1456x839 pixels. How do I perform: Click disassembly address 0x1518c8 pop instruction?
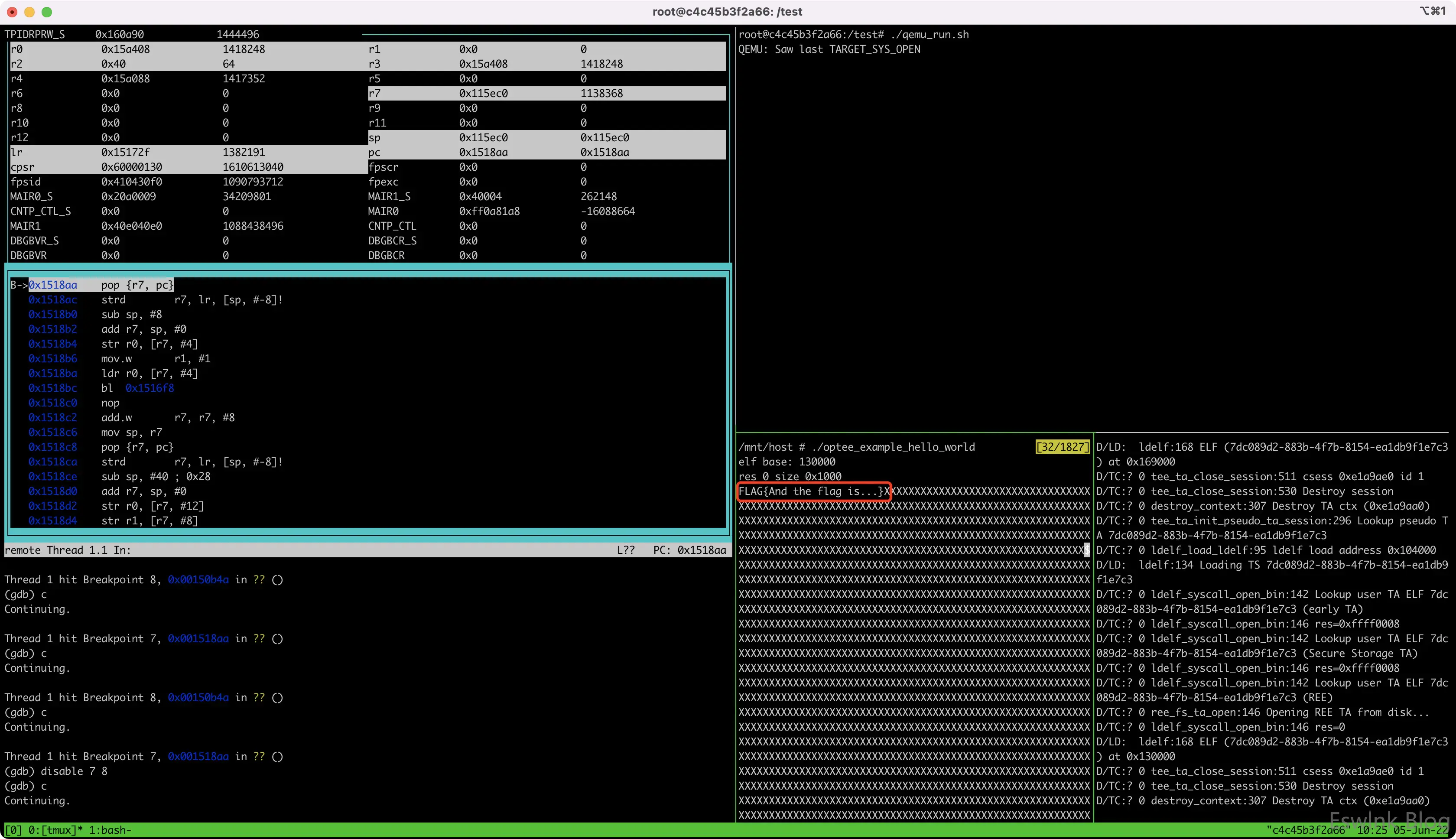[52, 446]
